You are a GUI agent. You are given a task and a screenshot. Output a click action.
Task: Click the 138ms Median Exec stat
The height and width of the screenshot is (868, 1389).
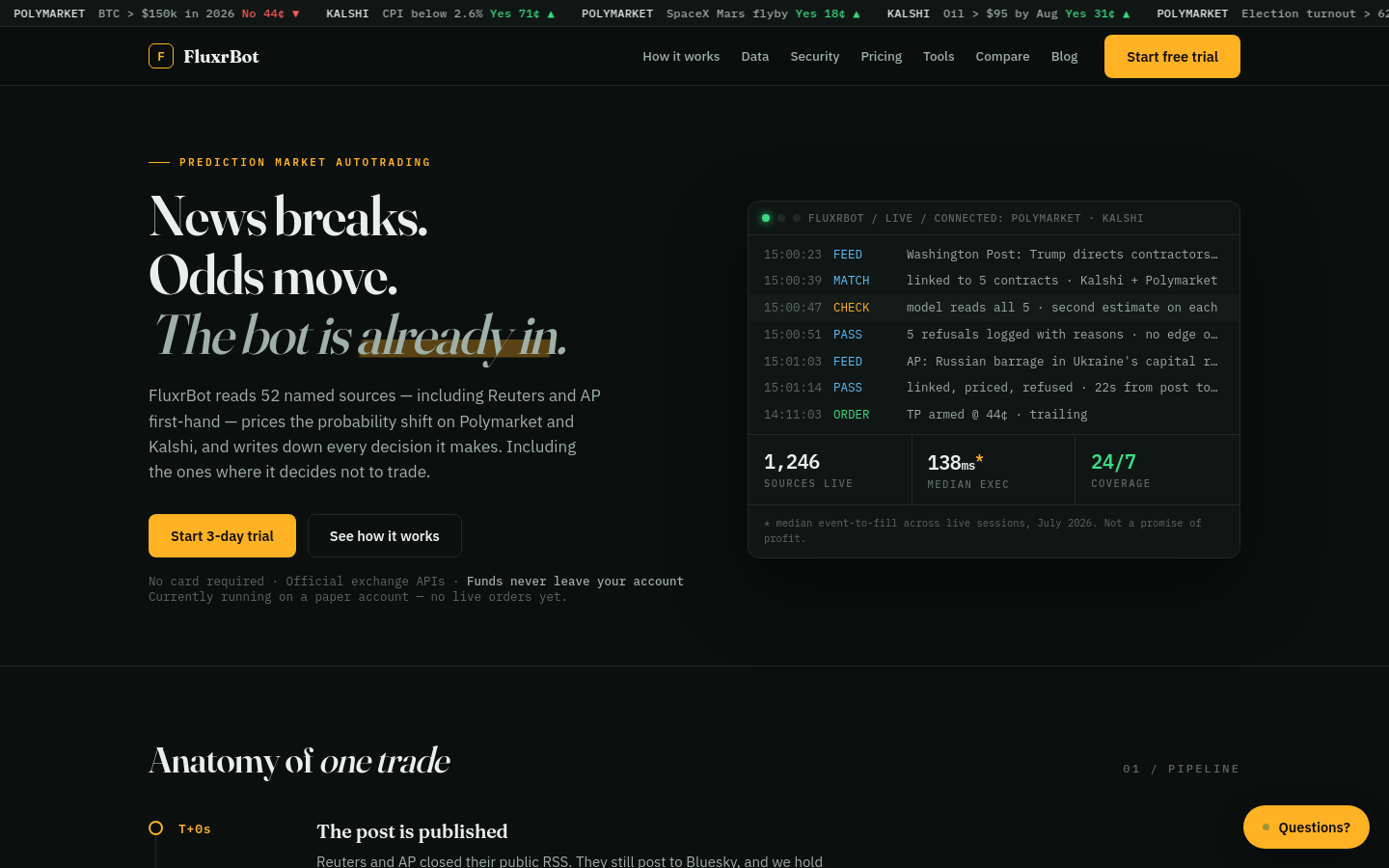point(994,470)
